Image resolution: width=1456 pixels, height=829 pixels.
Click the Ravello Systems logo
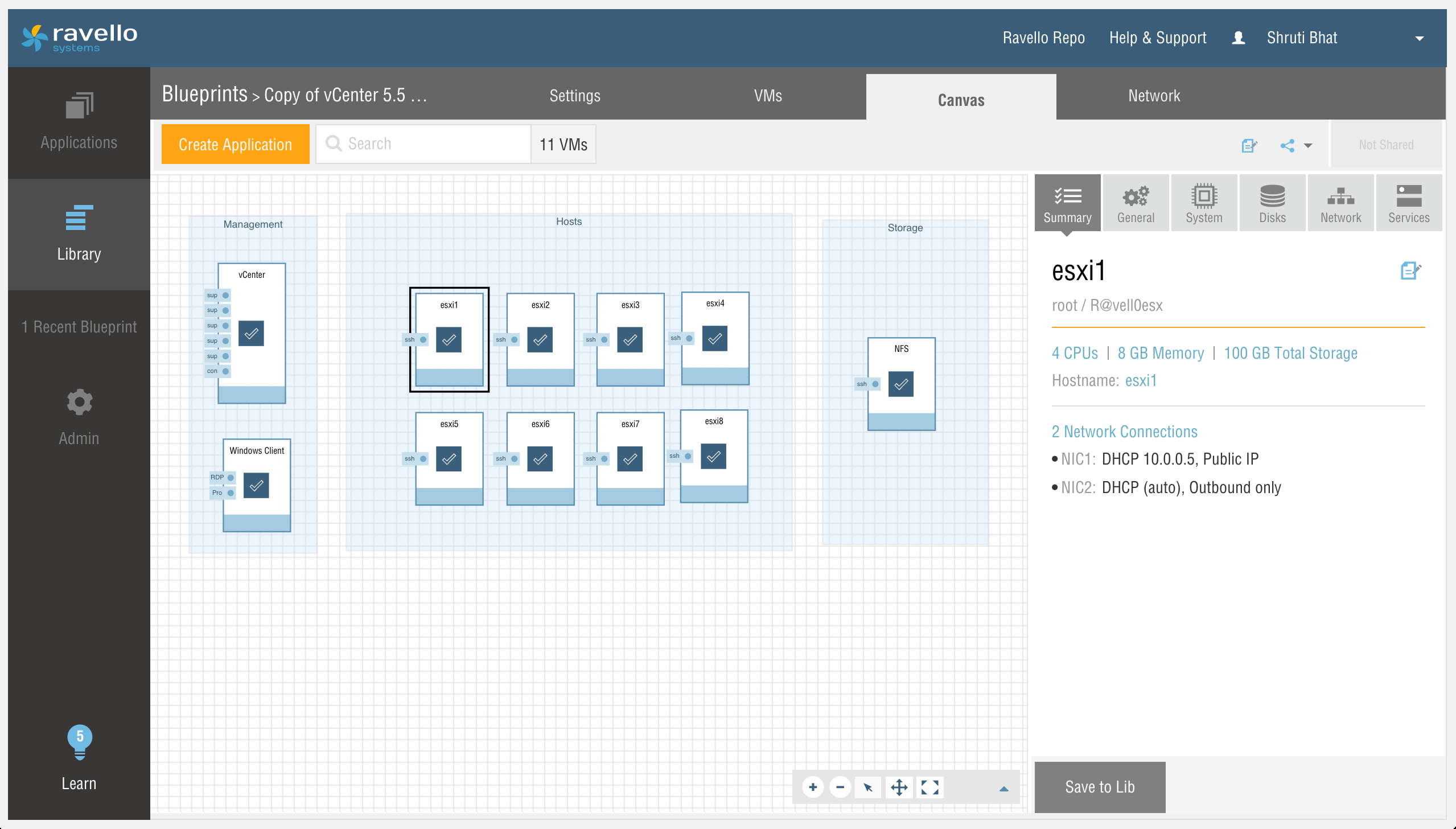79,38
